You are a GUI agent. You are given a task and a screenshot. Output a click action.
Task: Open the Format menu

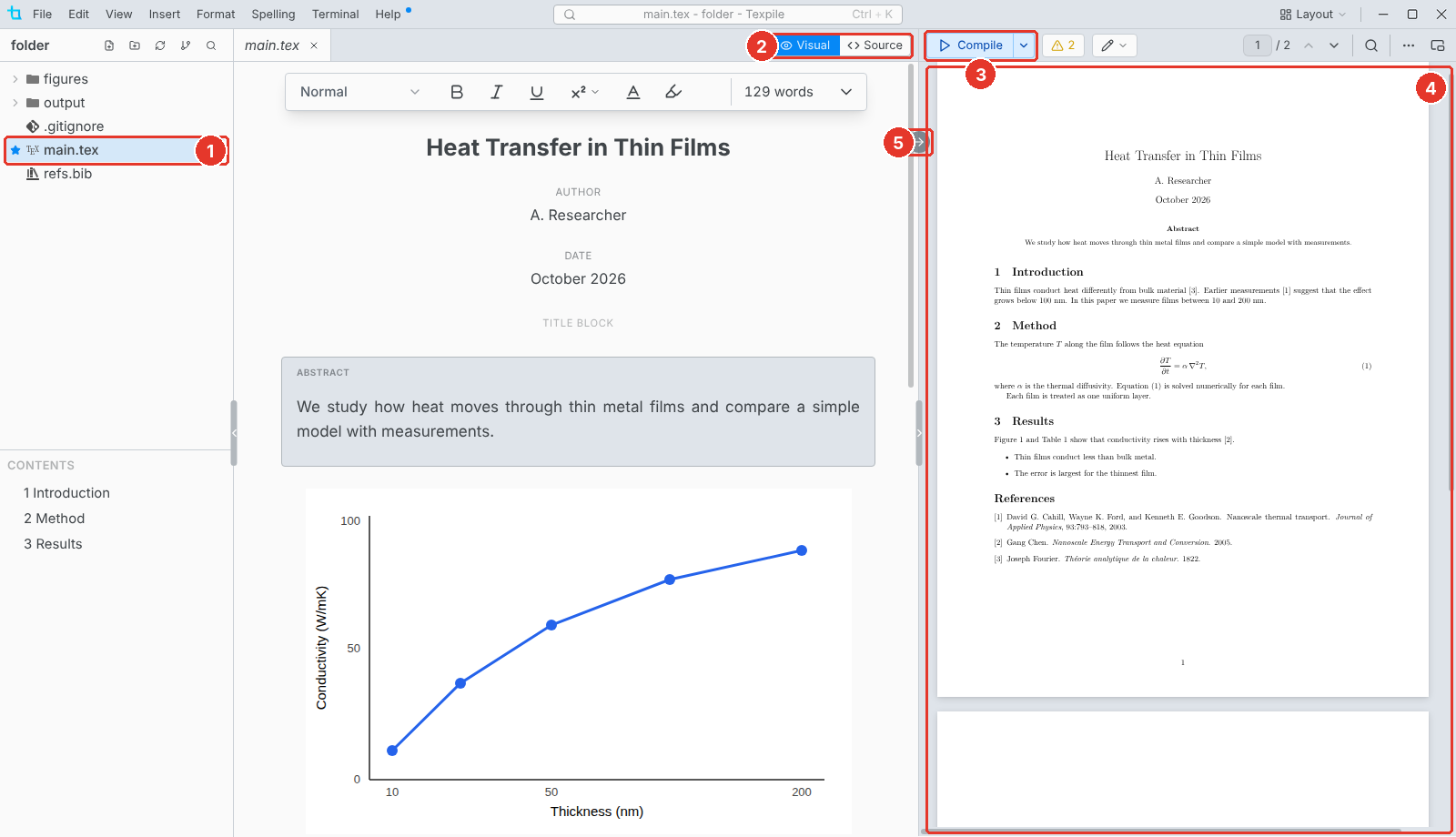point(216,15)
